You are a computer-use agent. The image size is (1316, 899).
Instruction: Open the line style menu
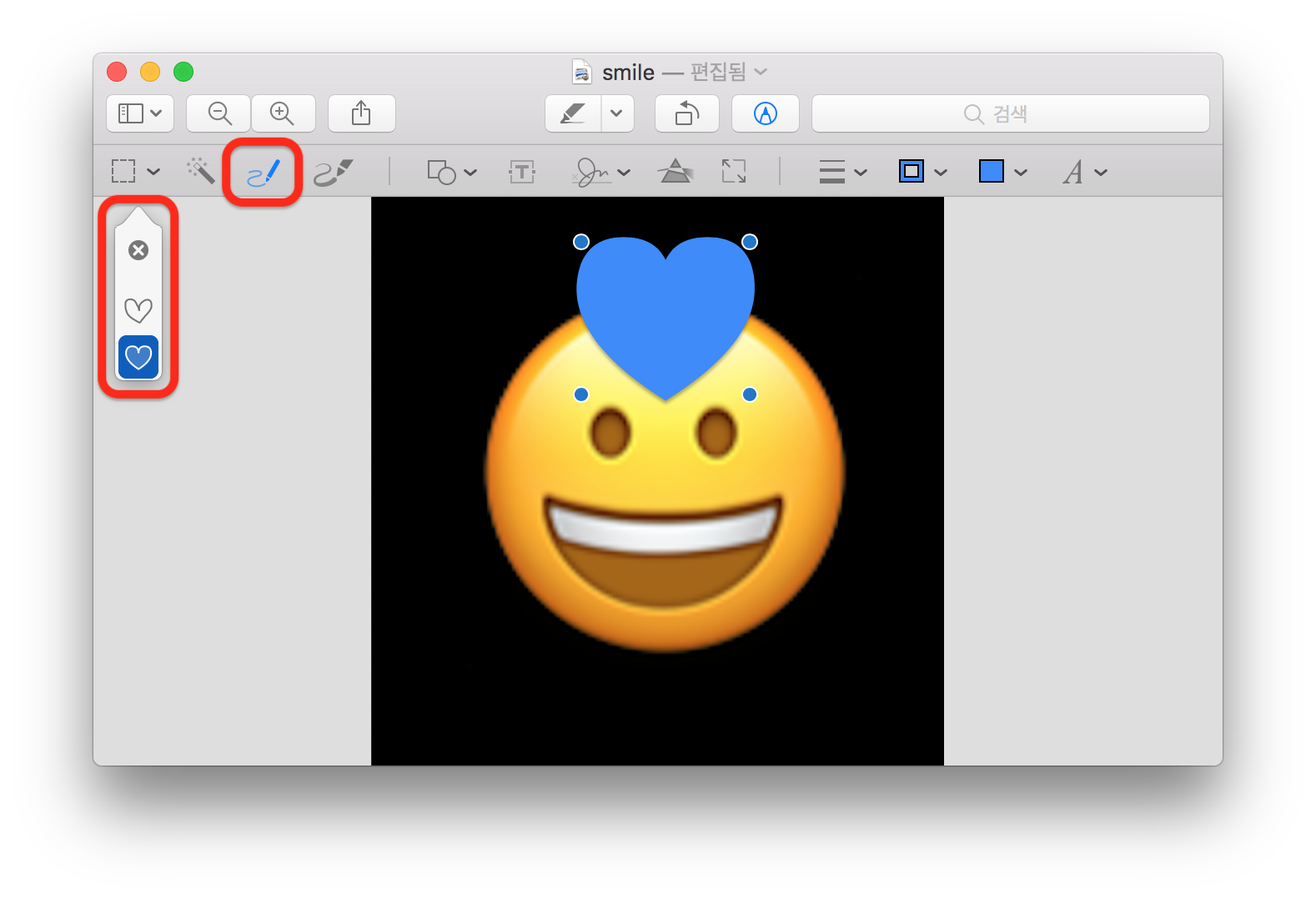(832, 172)
